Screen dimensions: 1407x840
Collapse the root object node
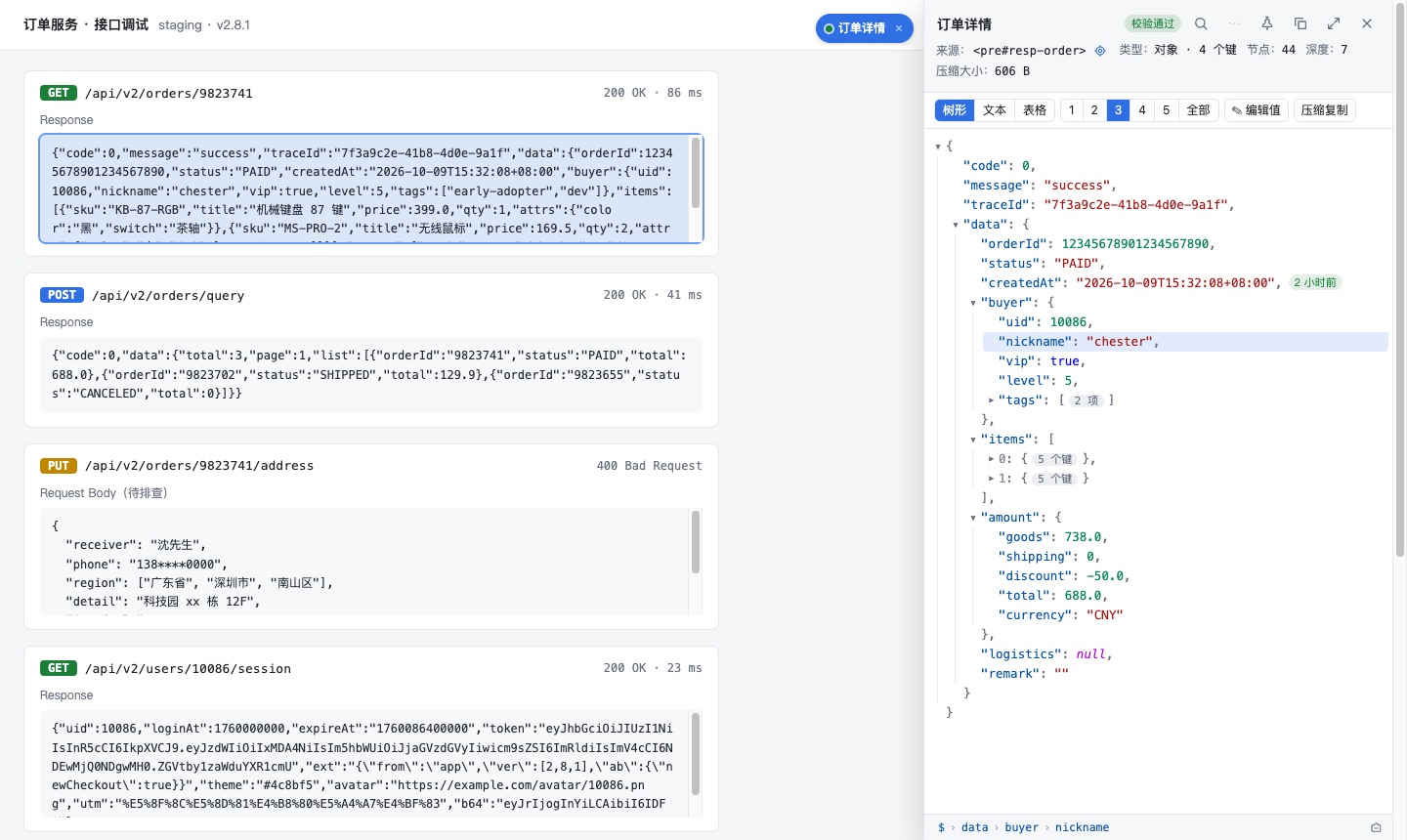pyautogui.click(x=938, y=147)
